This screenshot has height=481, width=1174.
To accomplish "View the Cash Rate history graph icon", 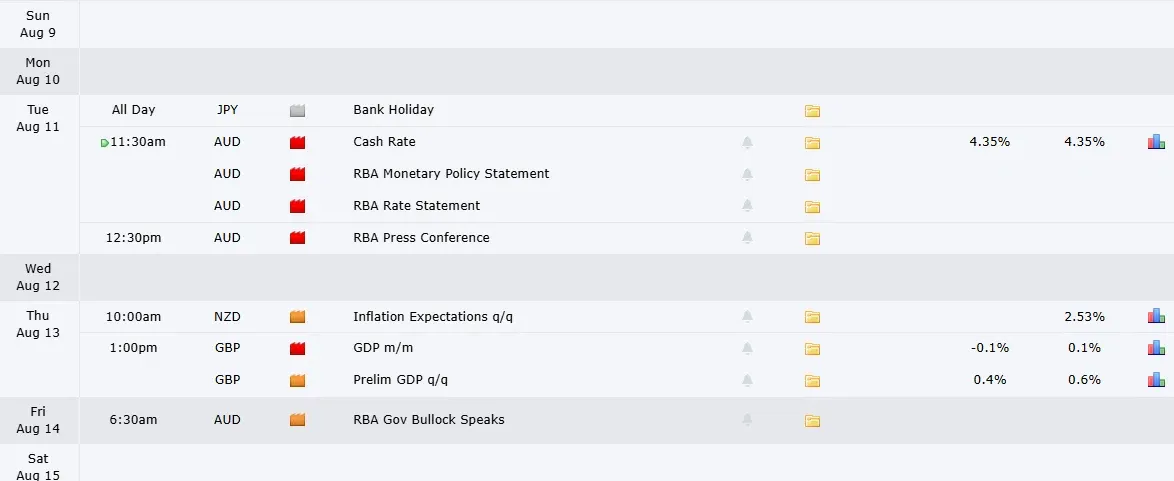I will click(1156, 142).
